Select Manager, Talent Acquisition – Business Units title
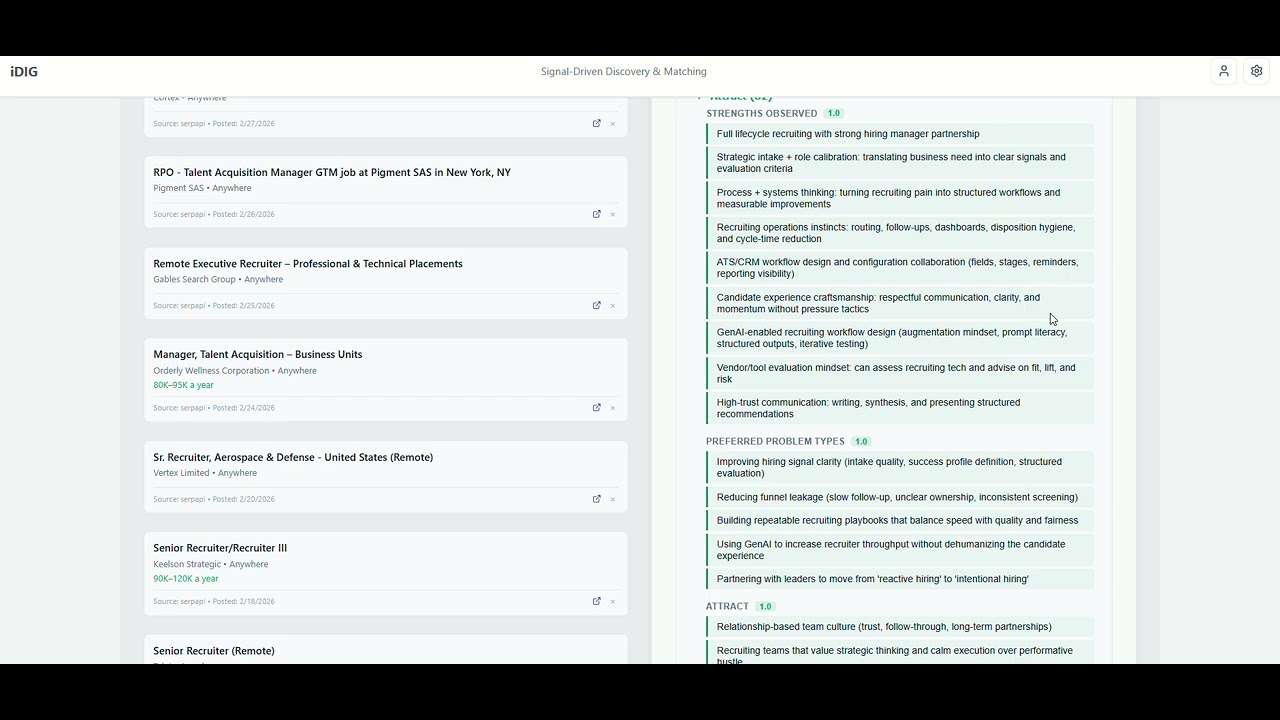This screenshot has height=720, width=1280. [x=258, y=354]
